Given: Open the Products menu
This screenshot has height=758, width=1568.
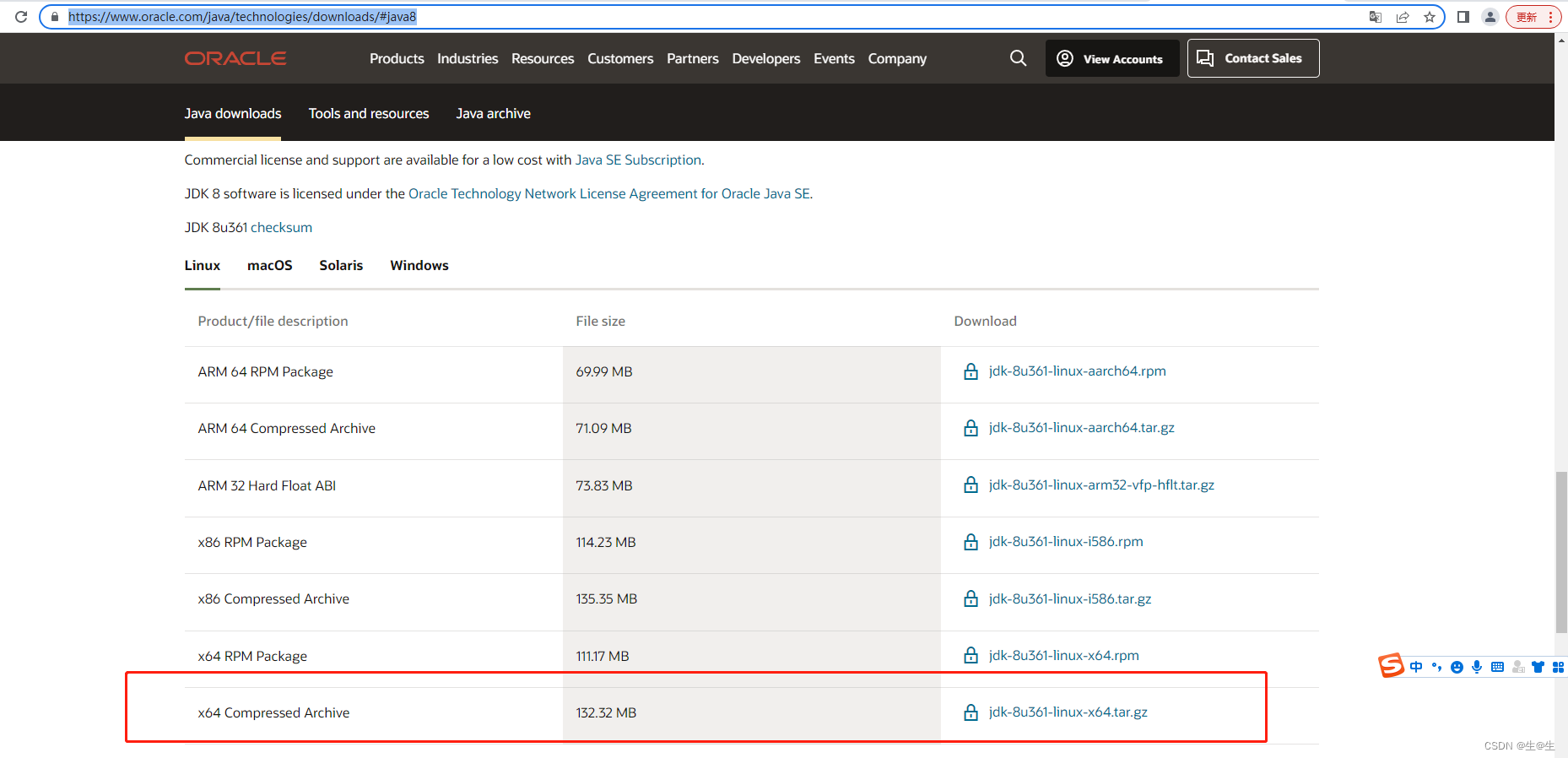Looking at the screenshot, I should (397, 58).
